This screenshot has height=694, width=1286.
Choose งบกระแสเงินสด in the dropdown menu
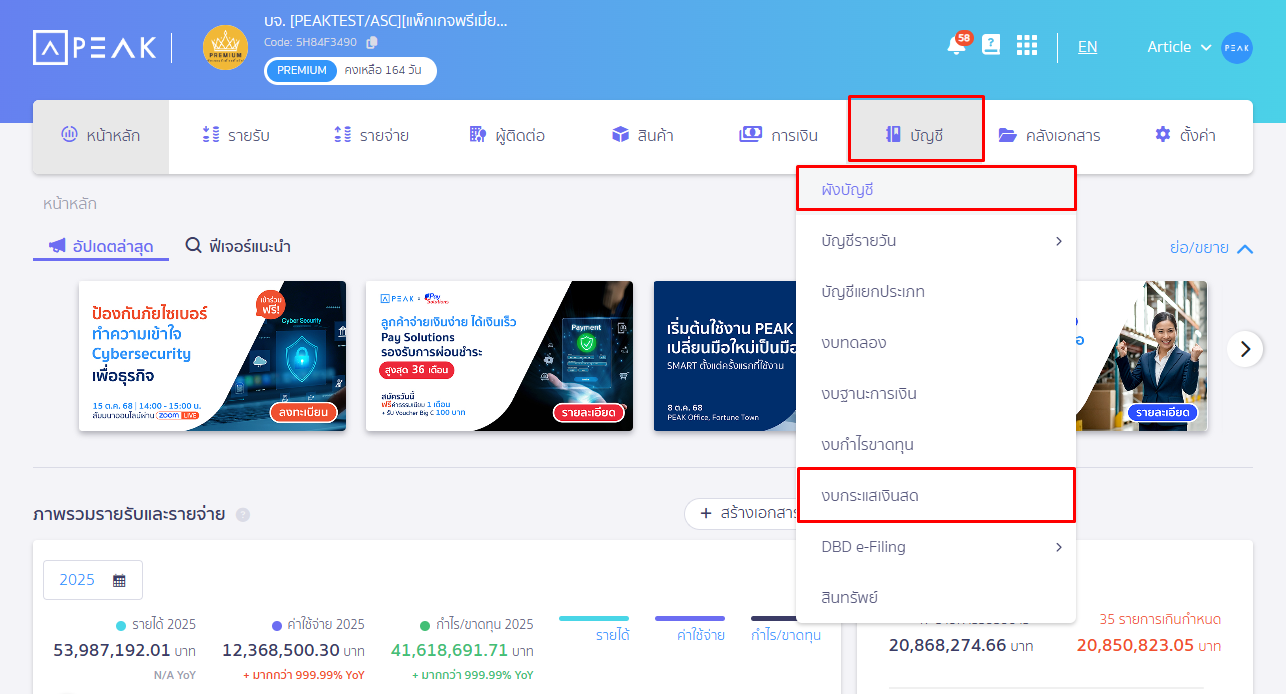[x=935, y=496]
